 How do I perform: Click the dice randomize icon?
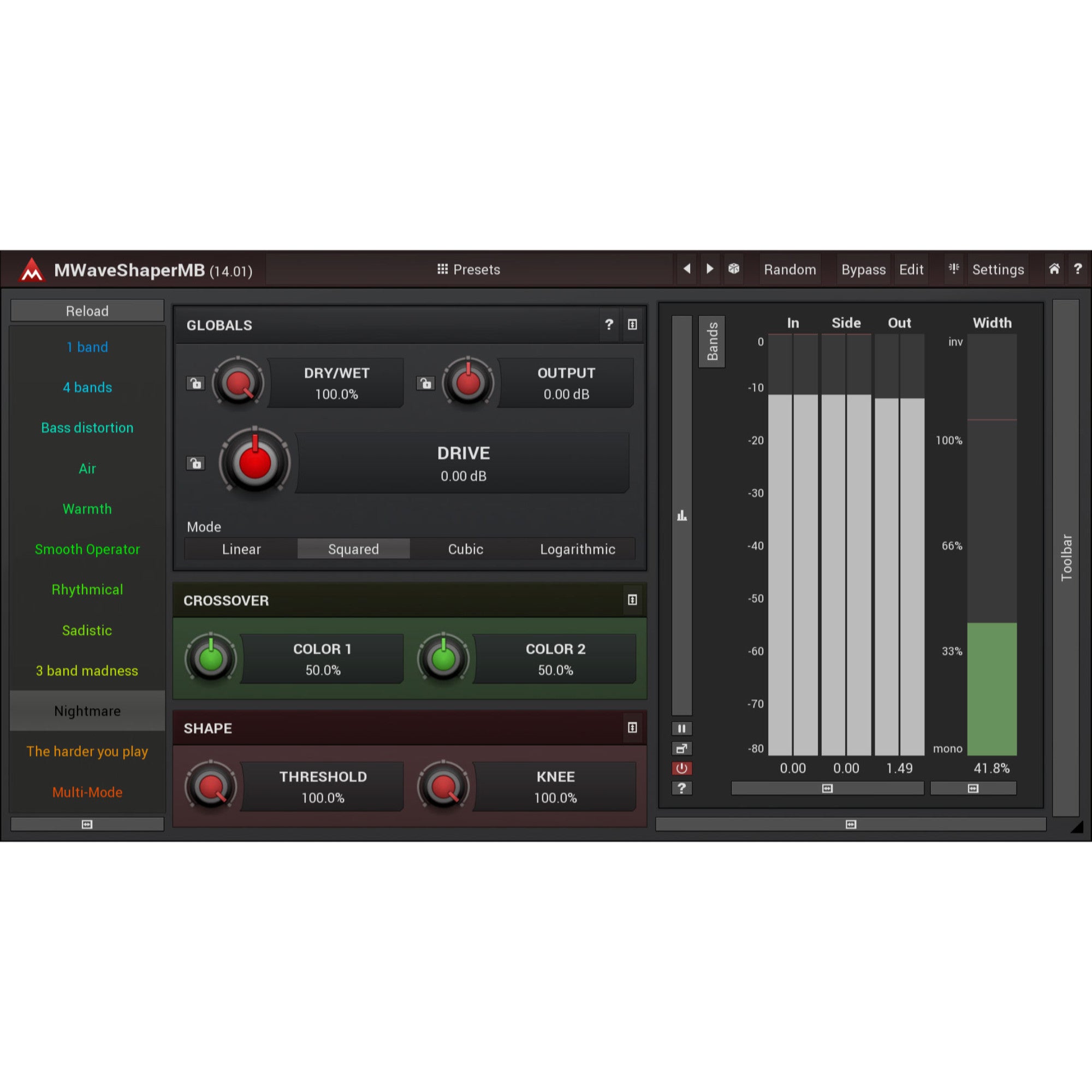pyautogui.click(x=734, y=269)
